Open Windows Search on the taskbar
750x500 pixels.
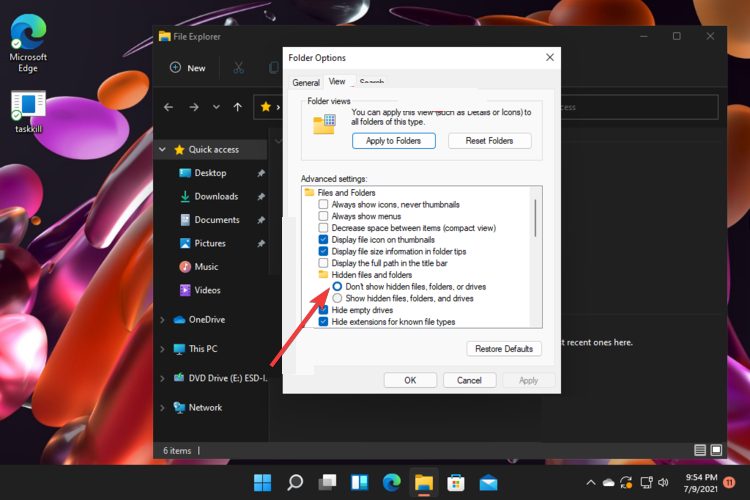(295, 483)
